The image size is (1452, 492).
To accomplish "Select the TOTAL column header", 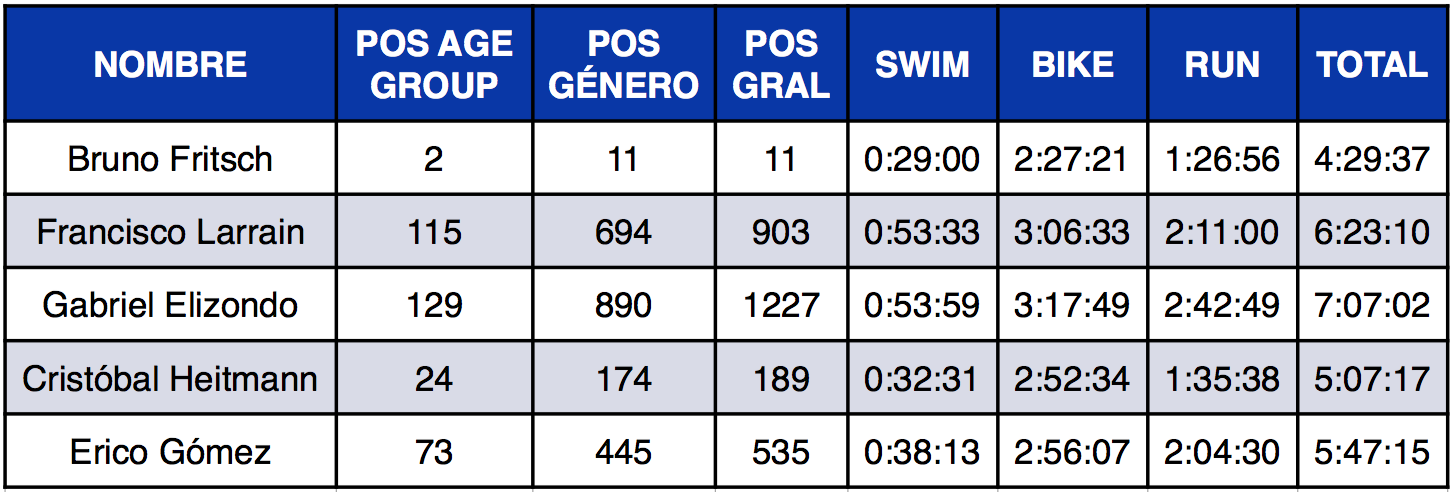I will click(x=1372, y=65).
